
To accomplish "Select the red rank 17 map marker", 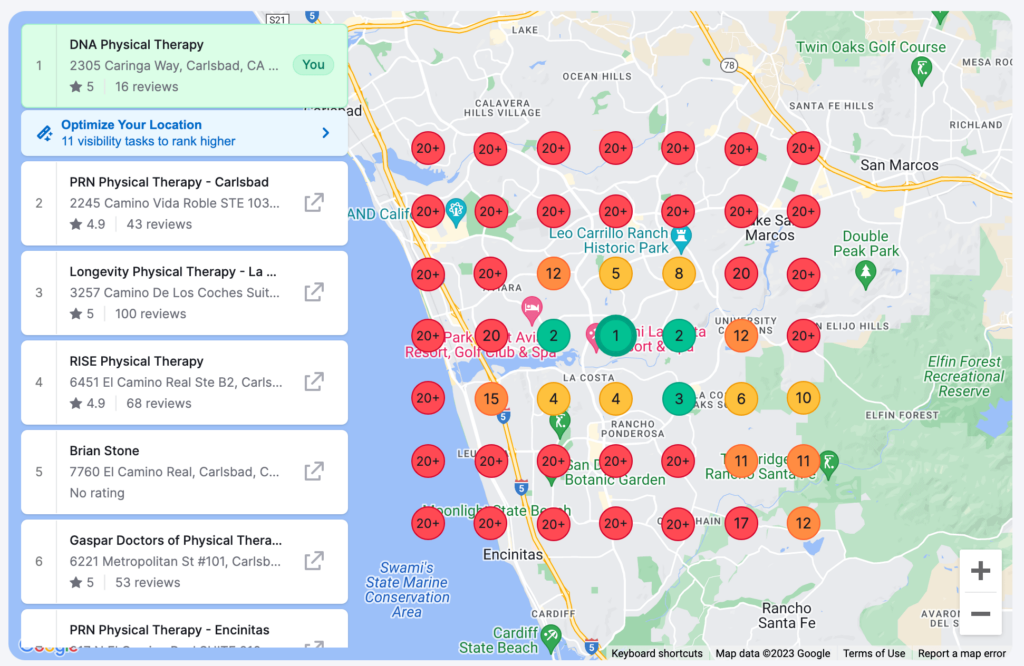I will [741, 523].
